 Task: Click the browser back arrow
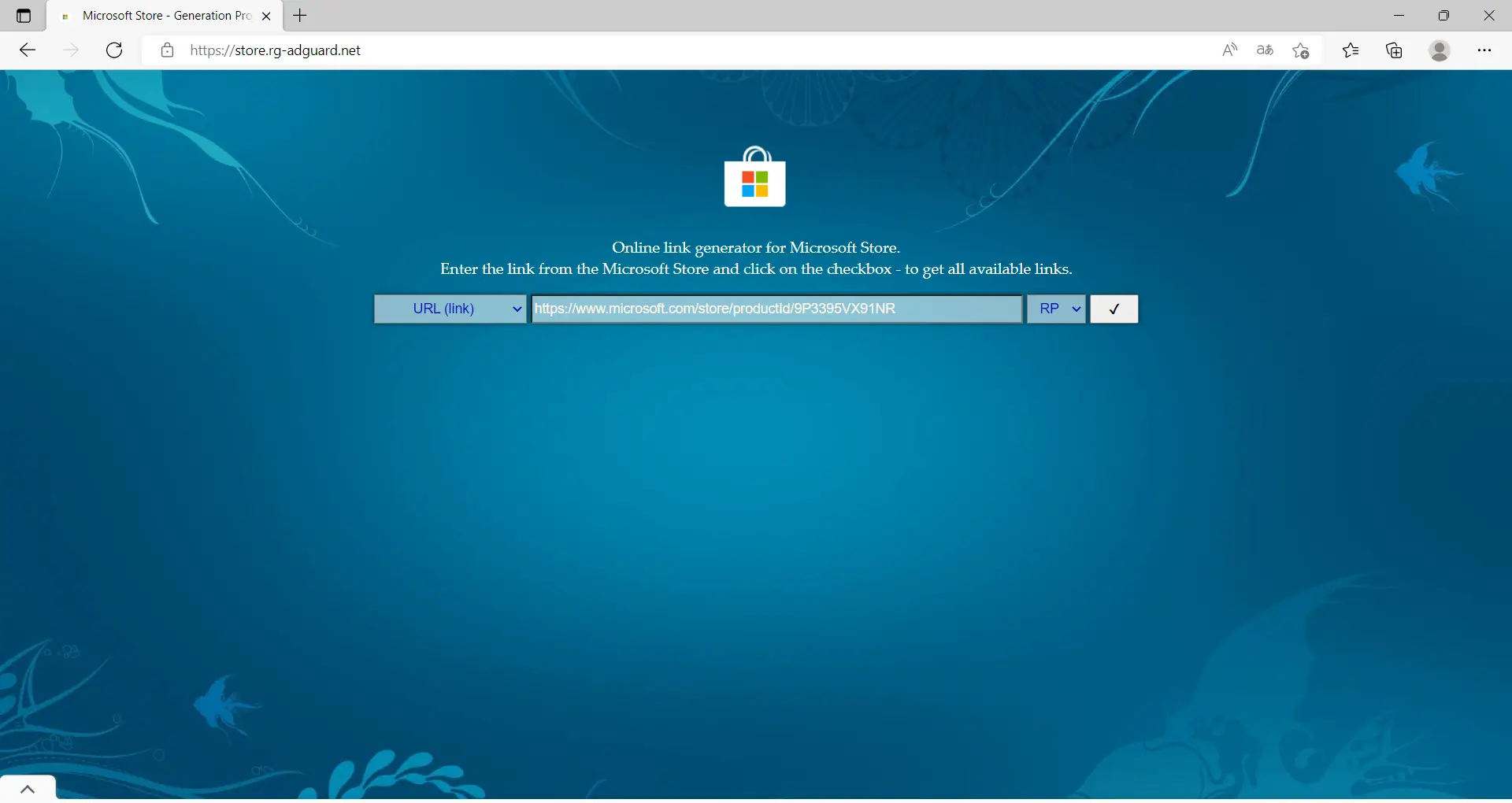click(x=28, y=50)
